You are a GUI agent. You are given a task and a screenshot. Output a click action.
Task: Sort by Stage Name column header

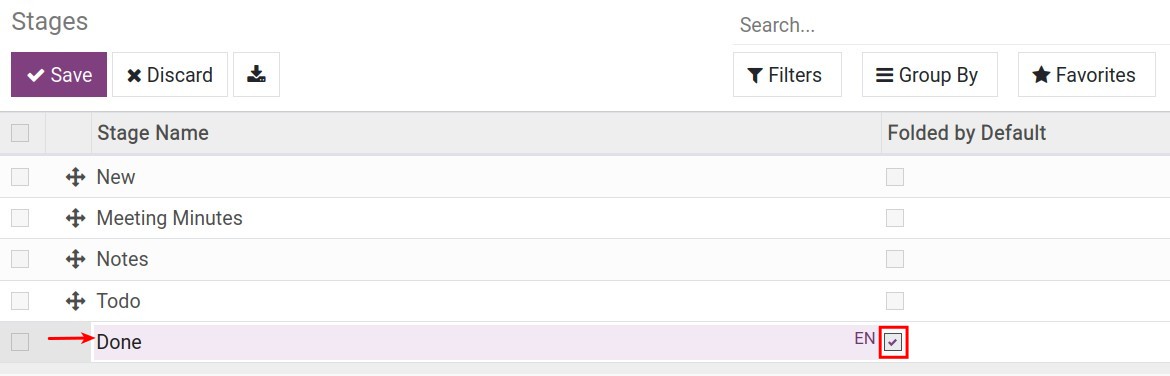tap(153, 133)
